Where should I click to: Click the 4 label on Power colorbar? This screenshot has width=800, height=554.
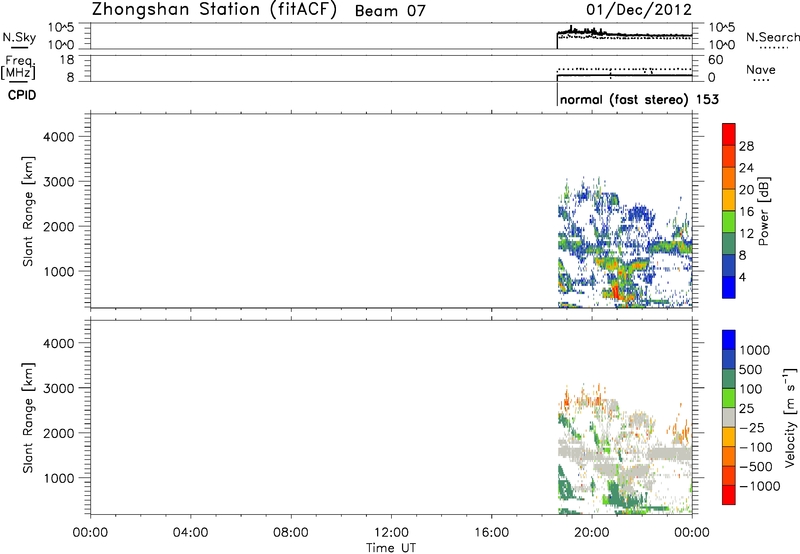[743, 277]
